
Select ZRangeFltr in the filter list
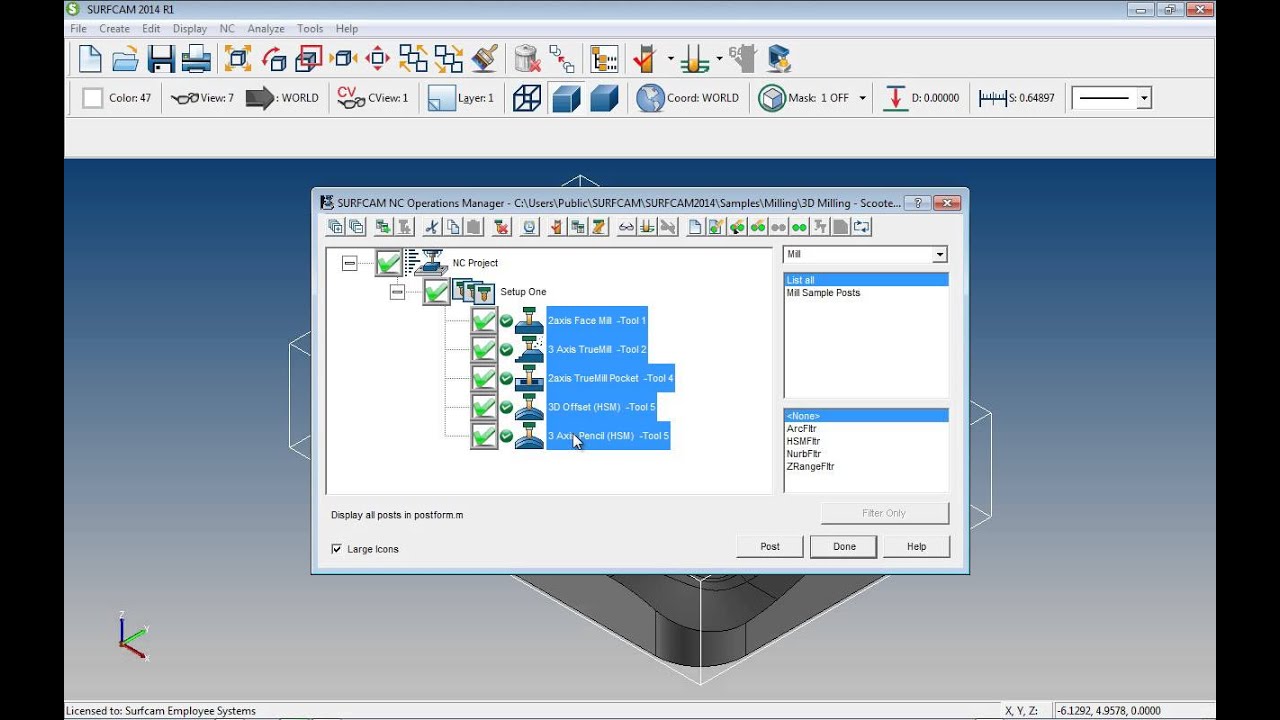pos(866,466)
